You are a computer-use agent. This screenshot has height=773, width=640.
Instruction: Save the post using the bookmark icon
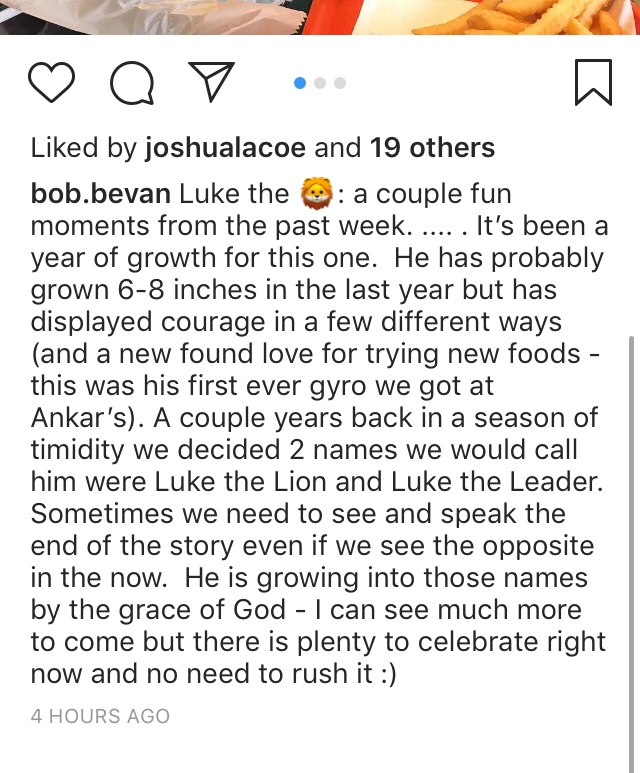click(x=593, y=84)
